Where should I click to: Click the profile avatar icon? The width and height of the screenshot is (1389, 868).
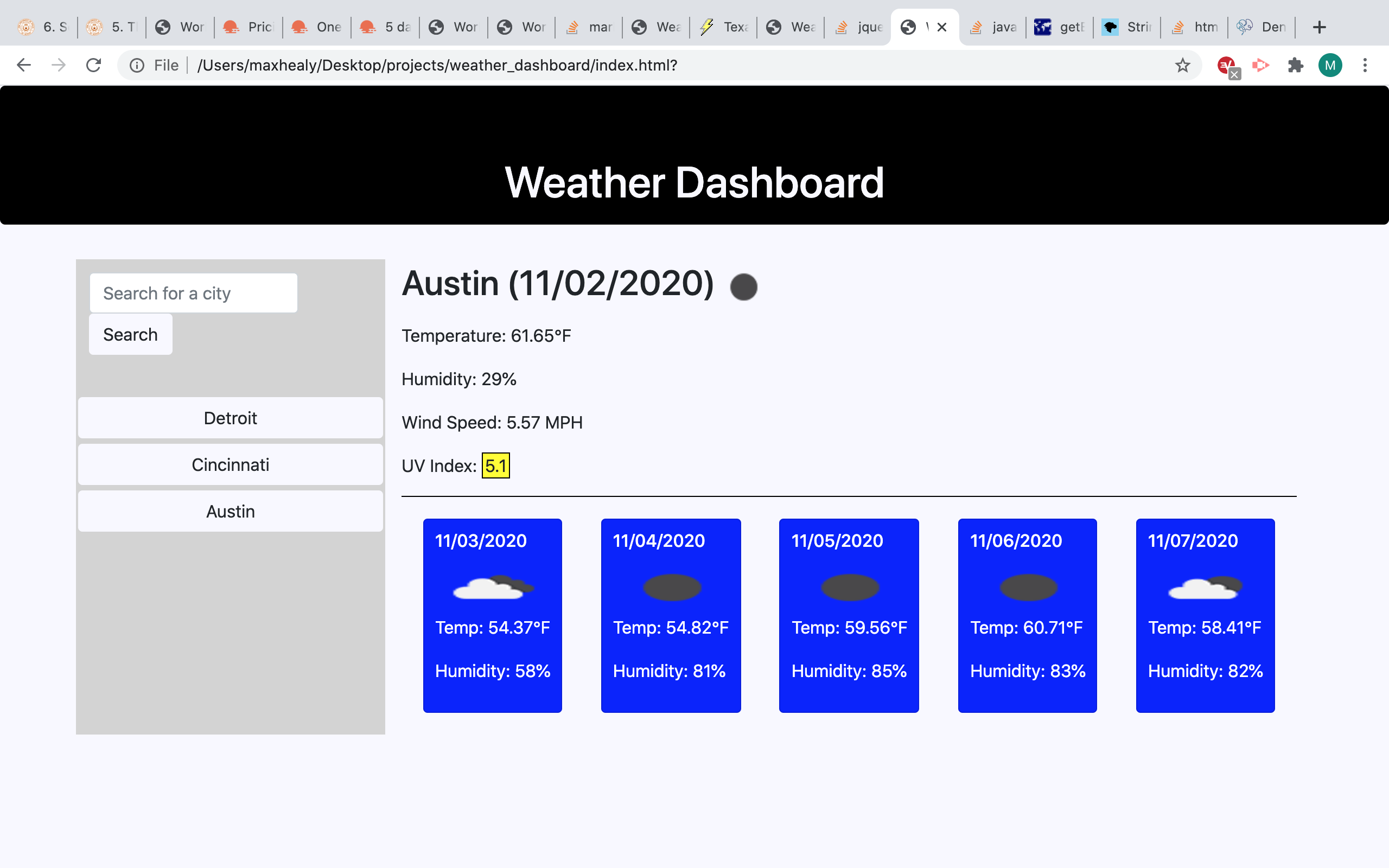click(x=1330, y=65)
